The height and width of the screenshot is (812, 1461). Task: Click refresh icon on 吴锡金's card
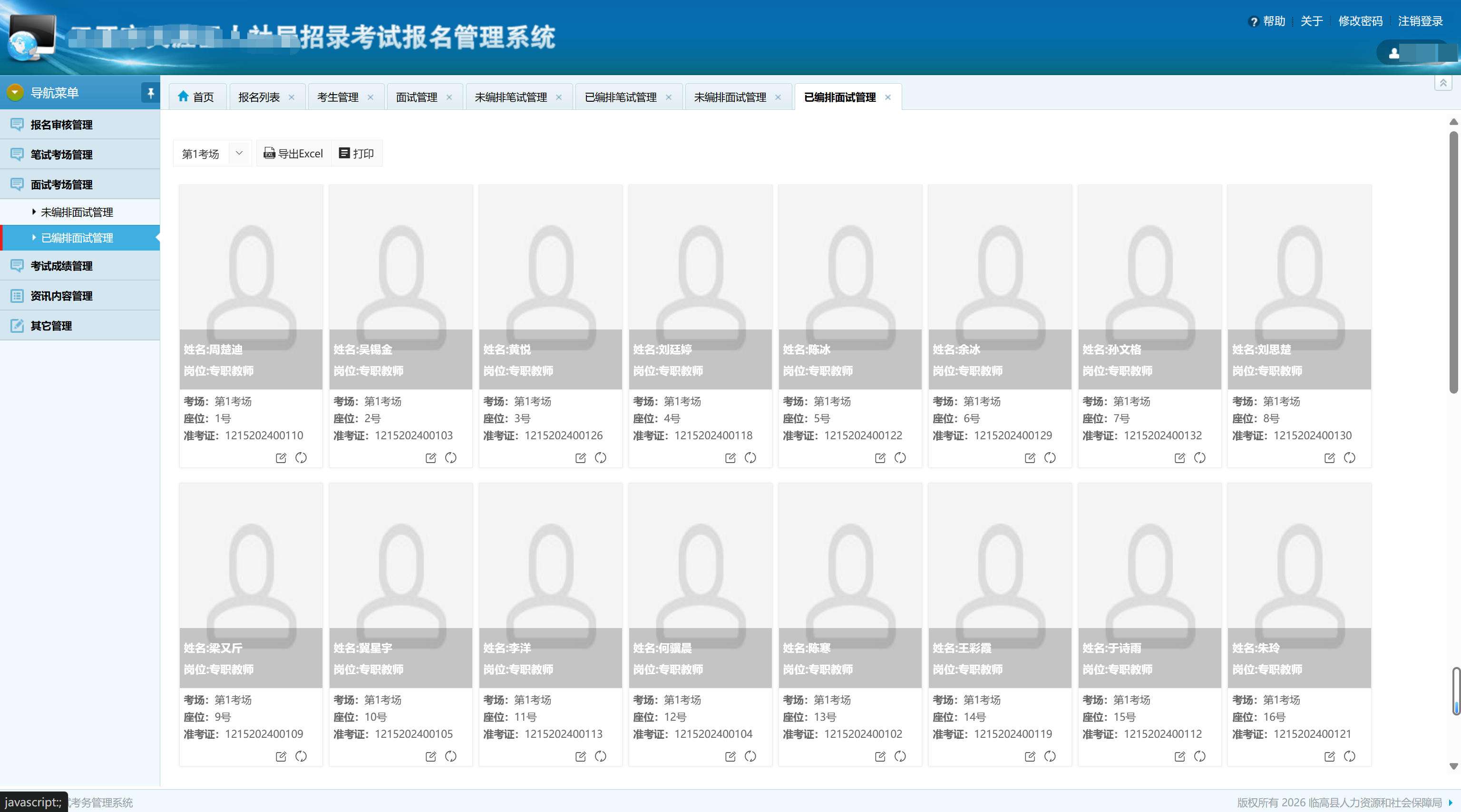(451, 458)
